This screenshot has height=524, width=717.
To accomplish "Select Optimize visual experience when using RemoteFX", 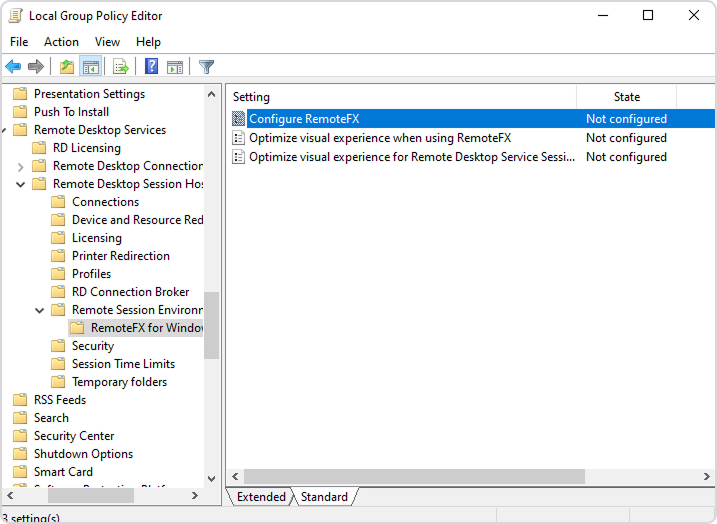I will click(380, 138).
